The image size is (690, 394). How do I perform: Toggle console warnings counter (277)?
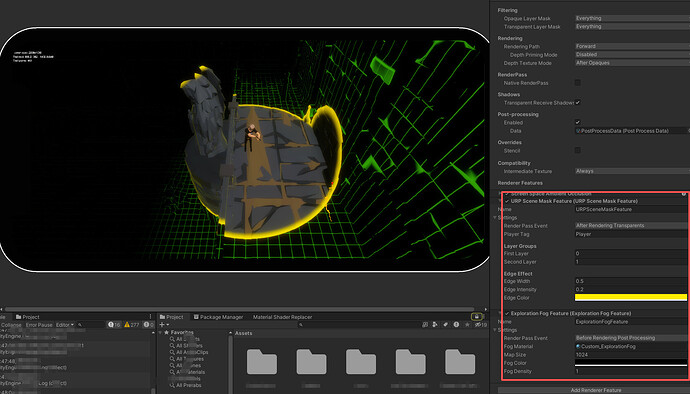click(132, 324)
